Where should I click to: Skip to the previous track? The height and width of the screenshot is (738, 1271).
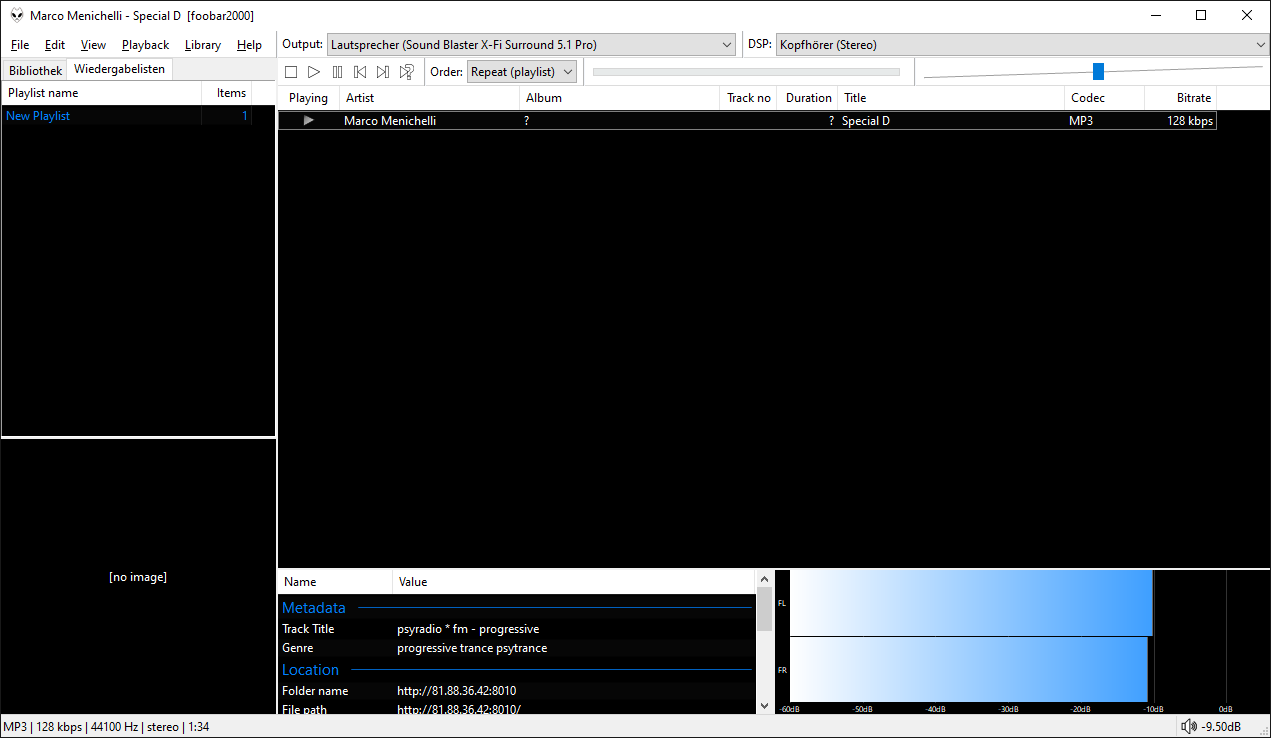click(x=360, y=72)
